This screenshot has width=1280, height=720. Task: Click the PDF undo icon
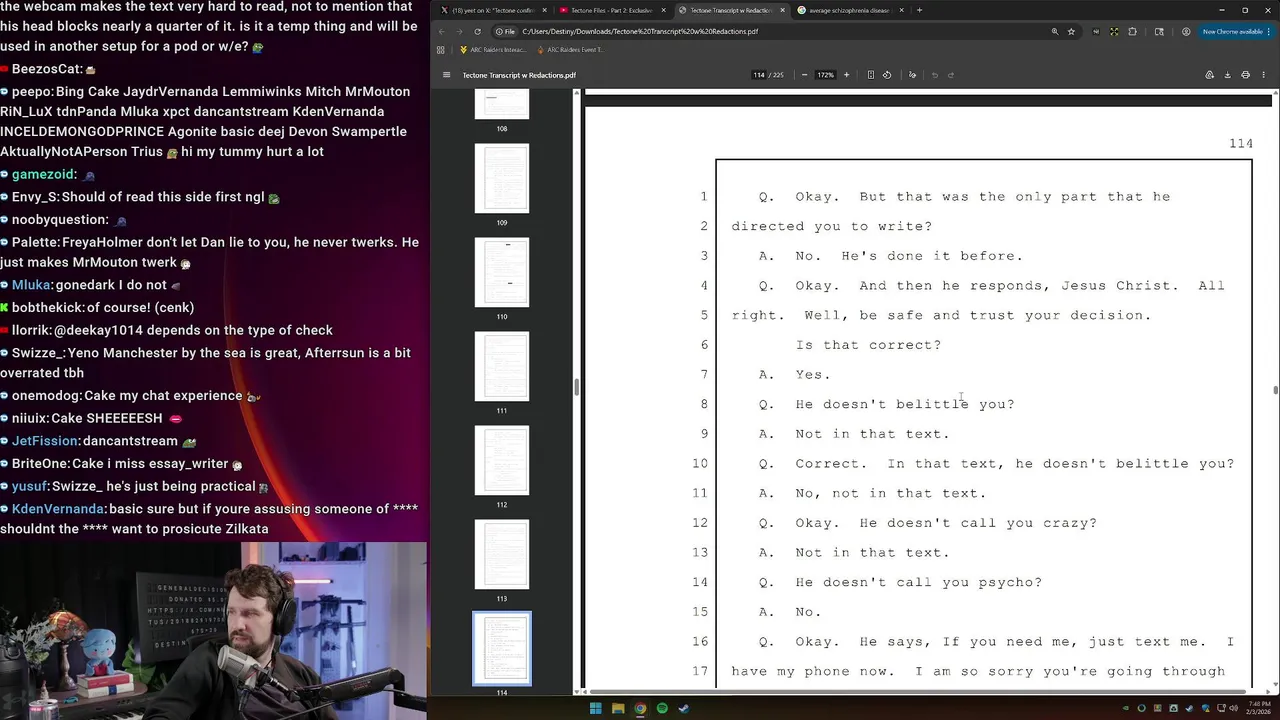tap(935, 75)
